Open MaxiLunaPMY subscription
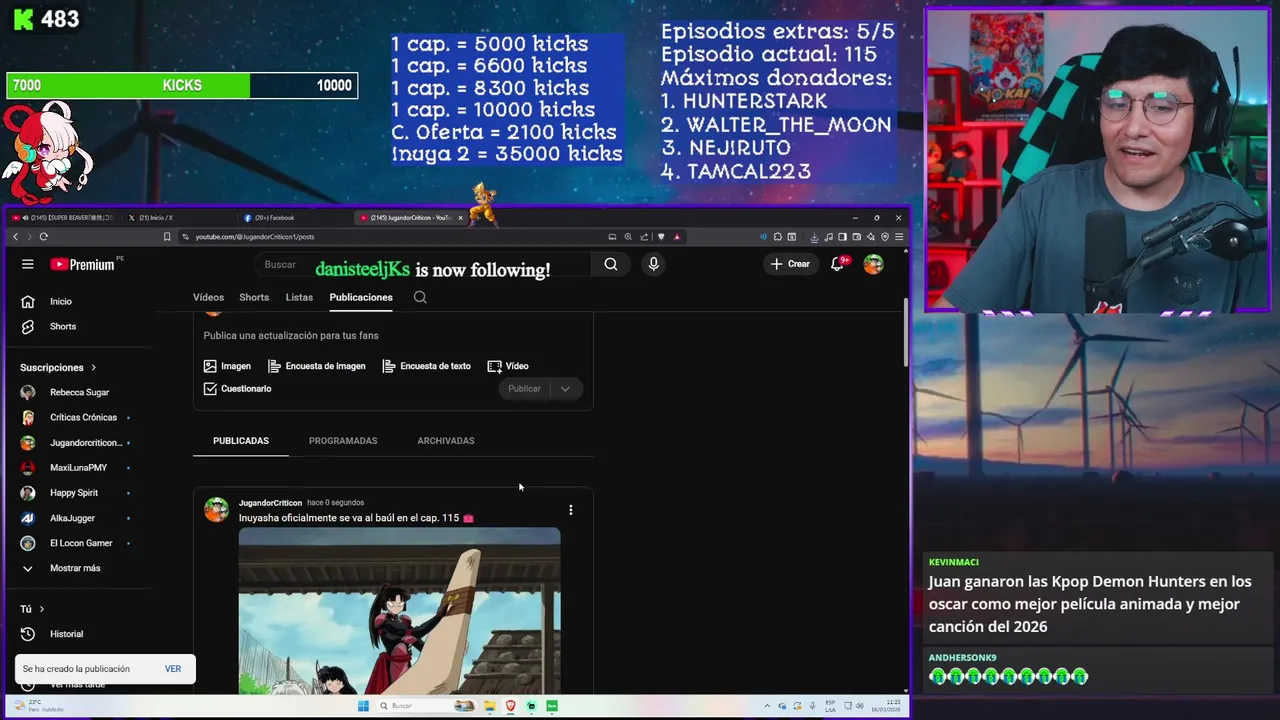This screenshot has height=720, width=1280. pyautogui.click(x=80, y=468)
